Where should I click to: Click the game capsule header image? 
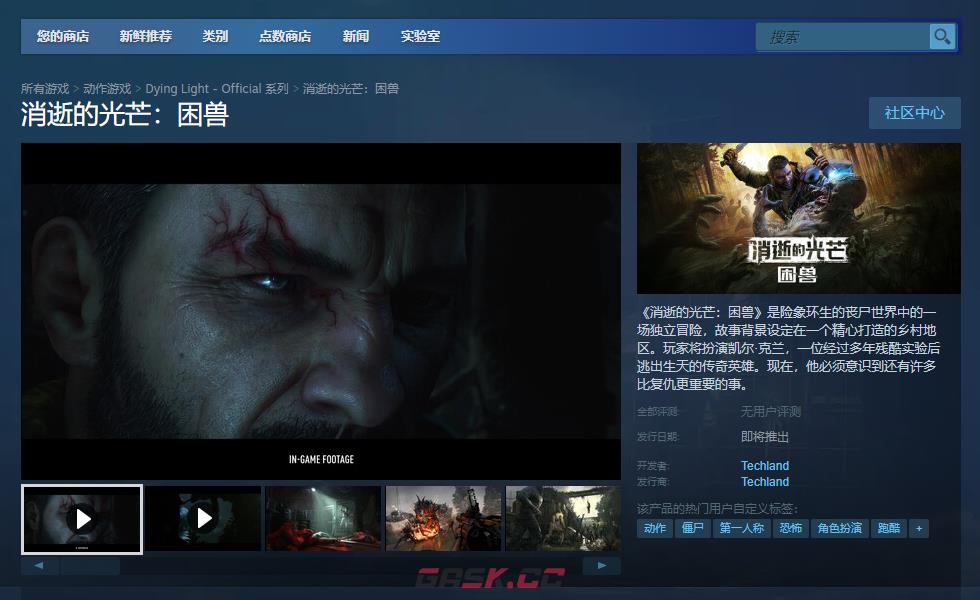(x=799, y=218)
